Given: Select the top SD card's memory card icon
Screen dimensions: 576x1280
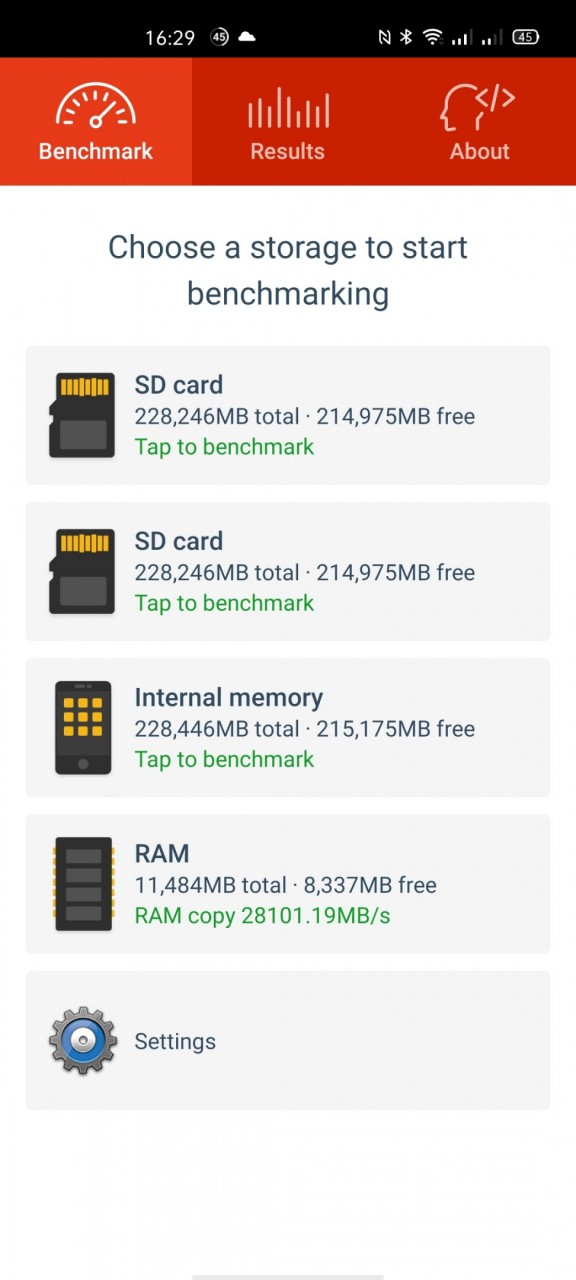Looking at the screenshot, I should click(x=82, y=415).
